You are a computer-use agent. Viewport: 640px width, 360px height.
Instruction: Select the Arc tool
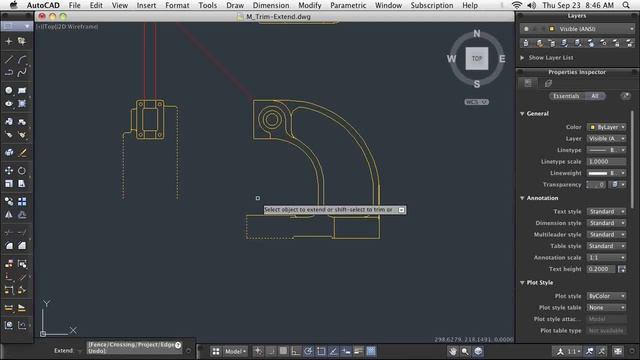click(22, 60)
